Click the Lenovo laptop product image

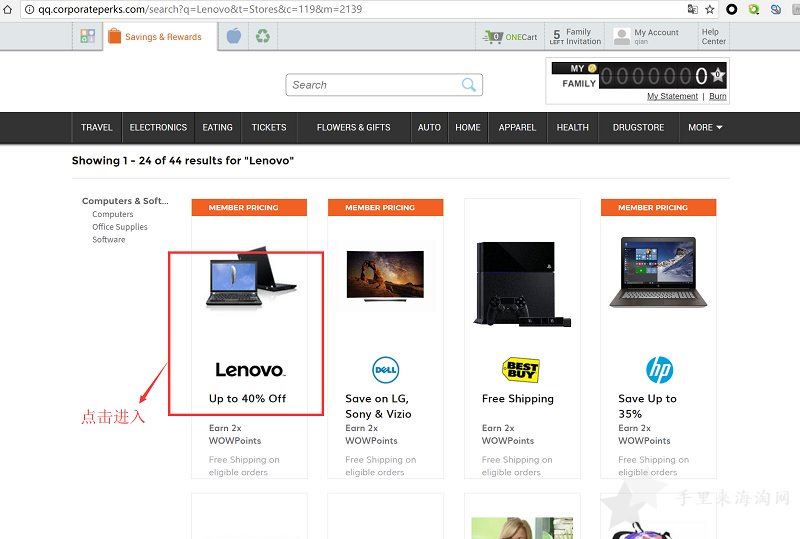[x=251, y=278]
